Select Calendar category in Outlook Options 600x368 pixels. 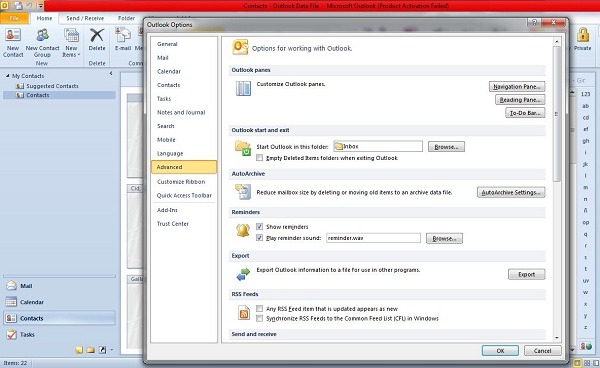(x=184, y=72)
